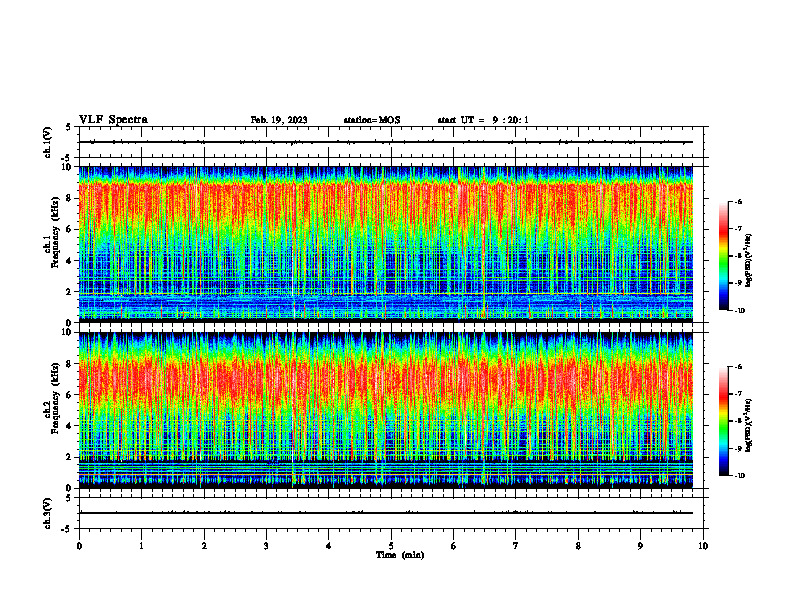Click time axis tick label "3"

tap(266, 546)
